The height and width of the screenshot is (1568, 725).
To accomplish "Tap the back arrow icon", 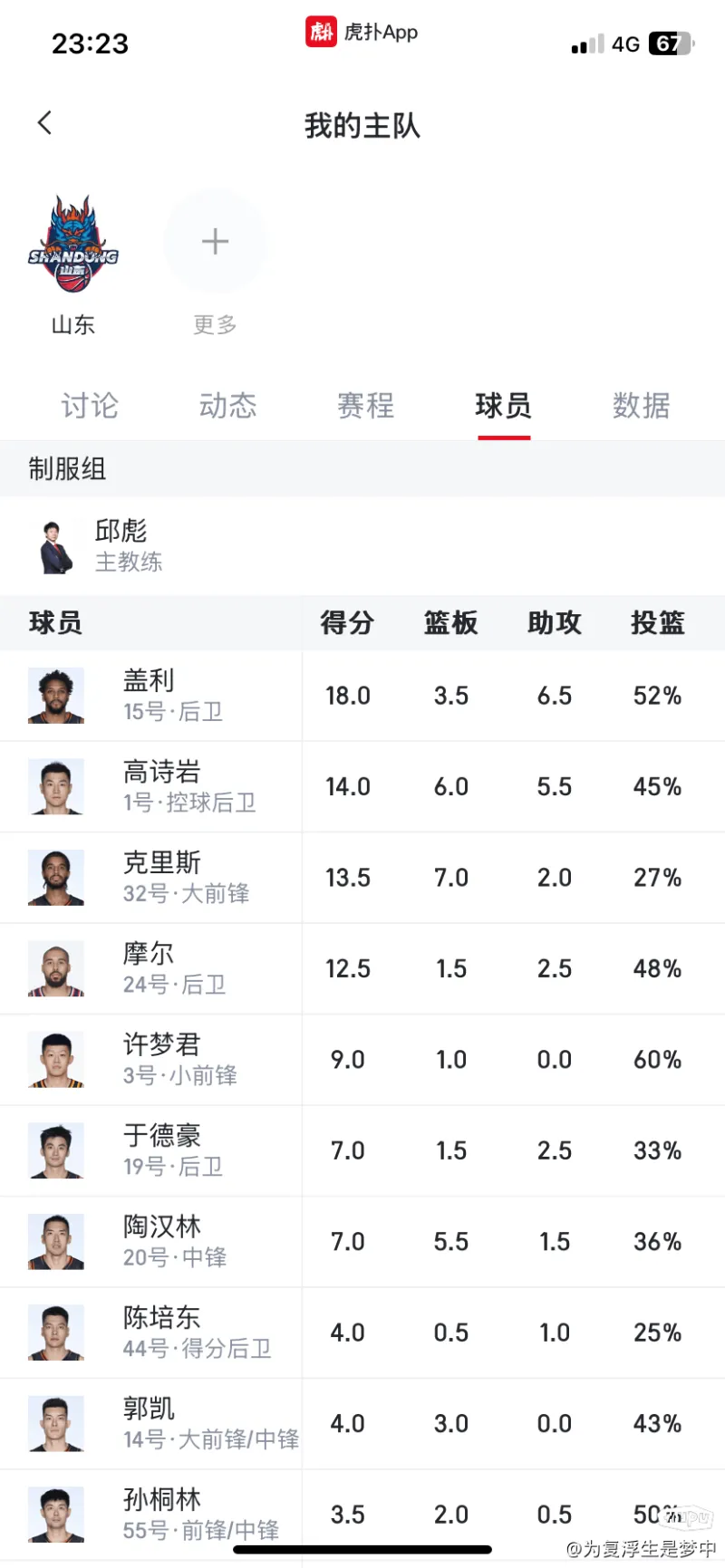I will coord(44,123).
